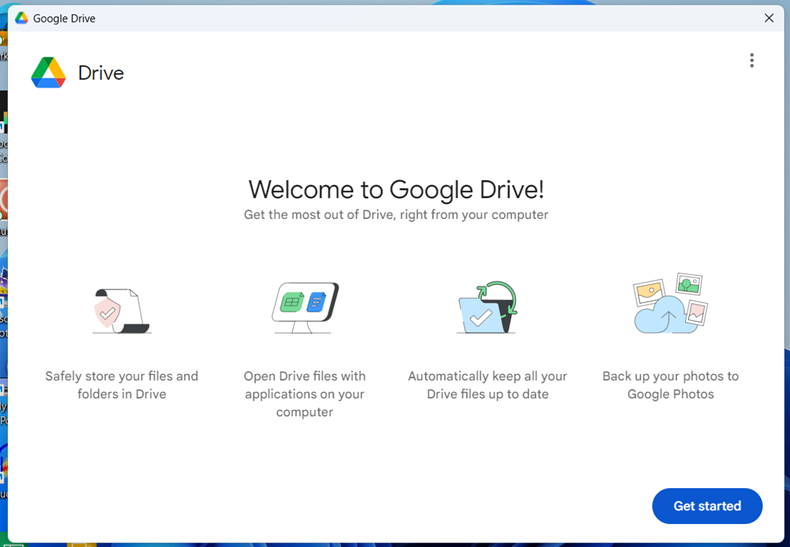Click the "Drive" text beside the logo
Image resolution: width=790 pixels, height=547 pixels.
[101, 73]
